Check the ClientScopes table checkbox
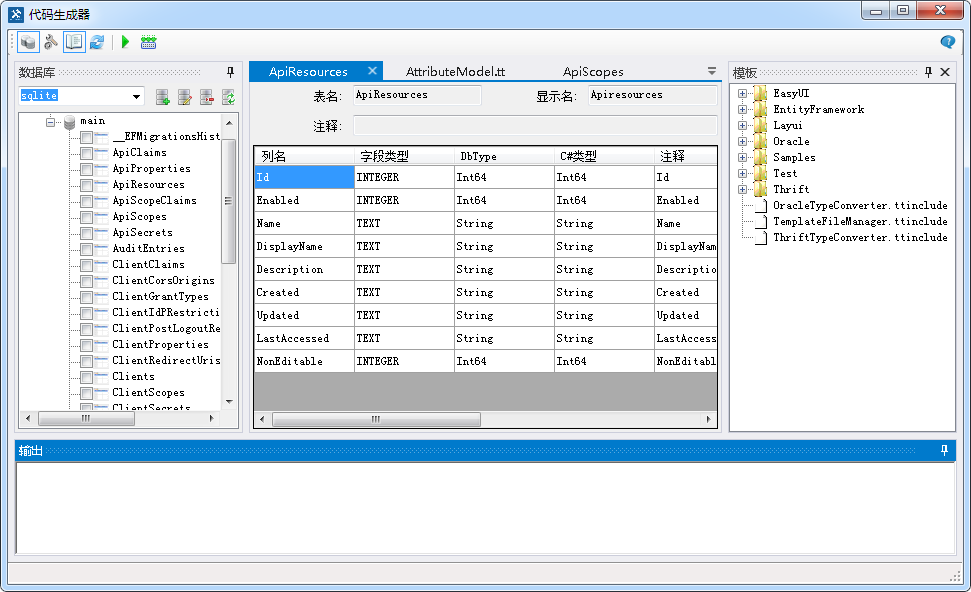 click(87, 393)
